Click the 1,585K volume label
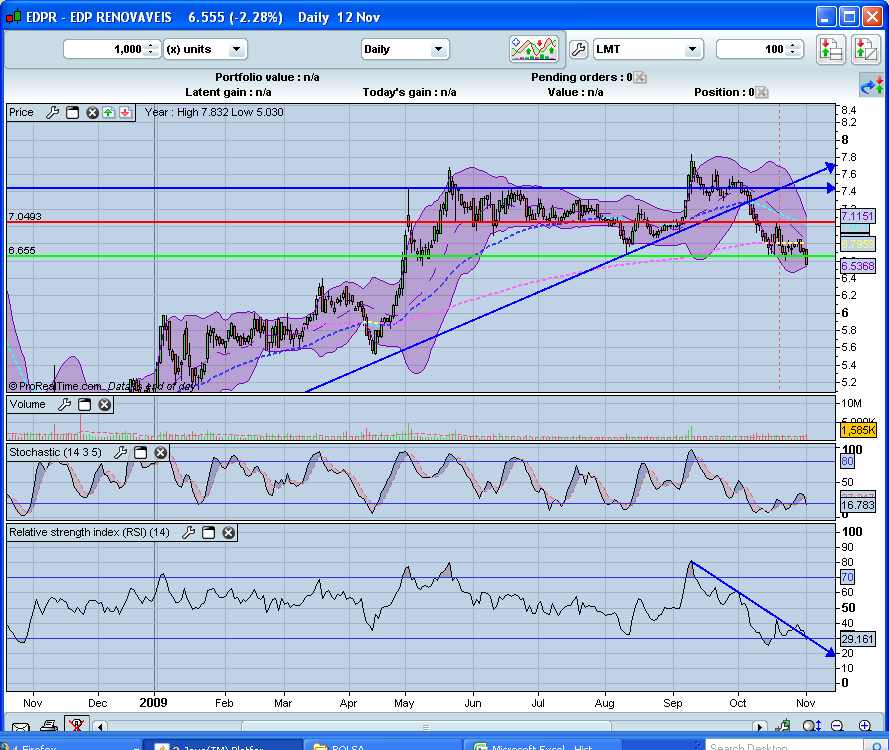The height and width of the screenshot is (750, 889). pyautogui.click(x=858, y=430)
